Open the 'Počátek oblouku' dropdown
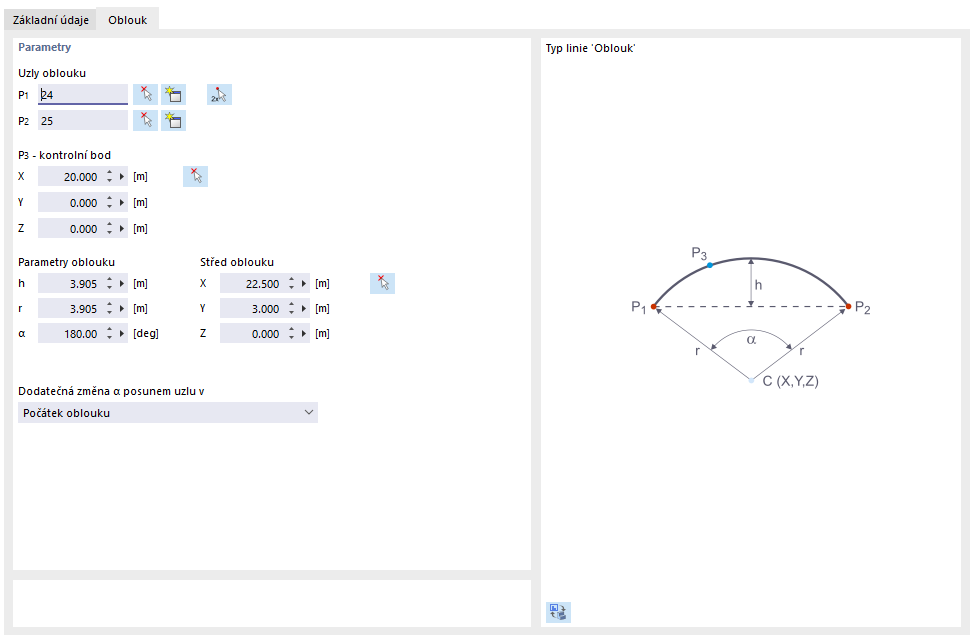The height and width of the screenshot is (639, 974). coord(168,413)
